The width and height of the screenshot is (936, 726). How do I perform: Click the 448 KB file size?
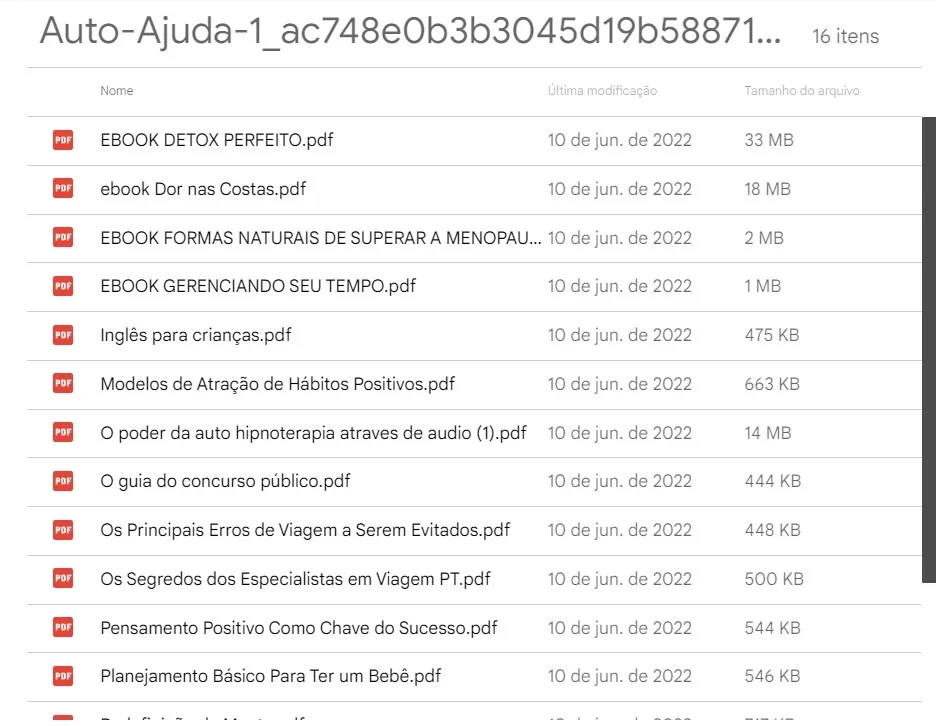(x=772, y=530)
